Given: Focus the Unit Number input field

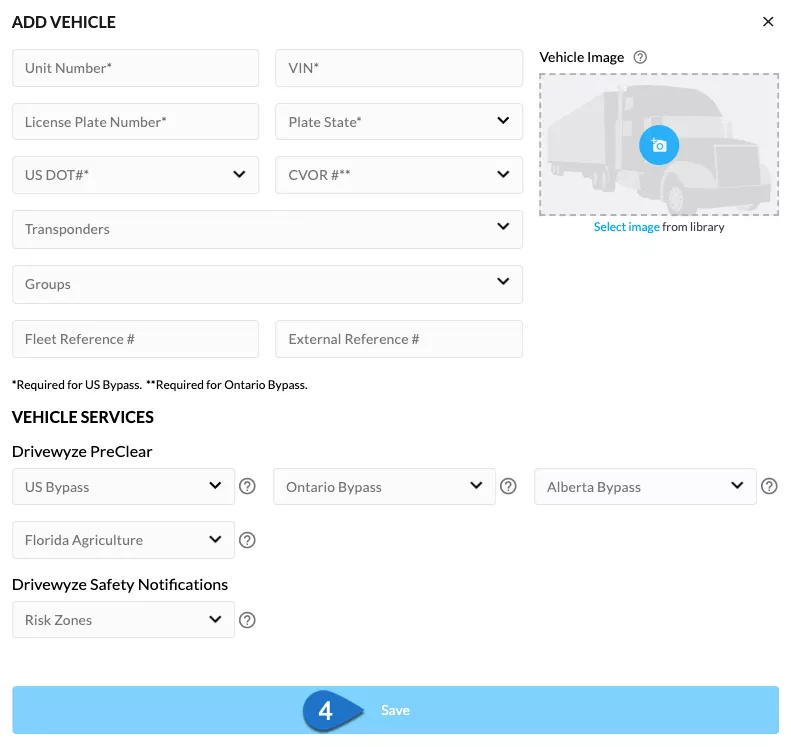Looking at the screenshot, I should click(x=135, y=68).
